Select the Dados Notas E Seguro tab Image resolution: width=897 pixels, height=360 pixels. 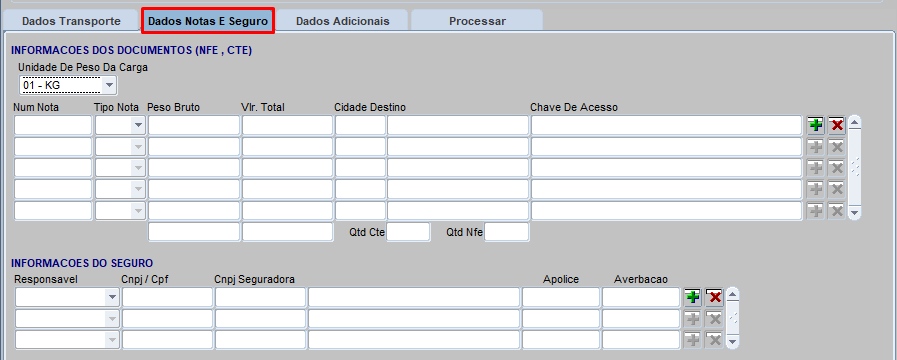pos(208,21)
